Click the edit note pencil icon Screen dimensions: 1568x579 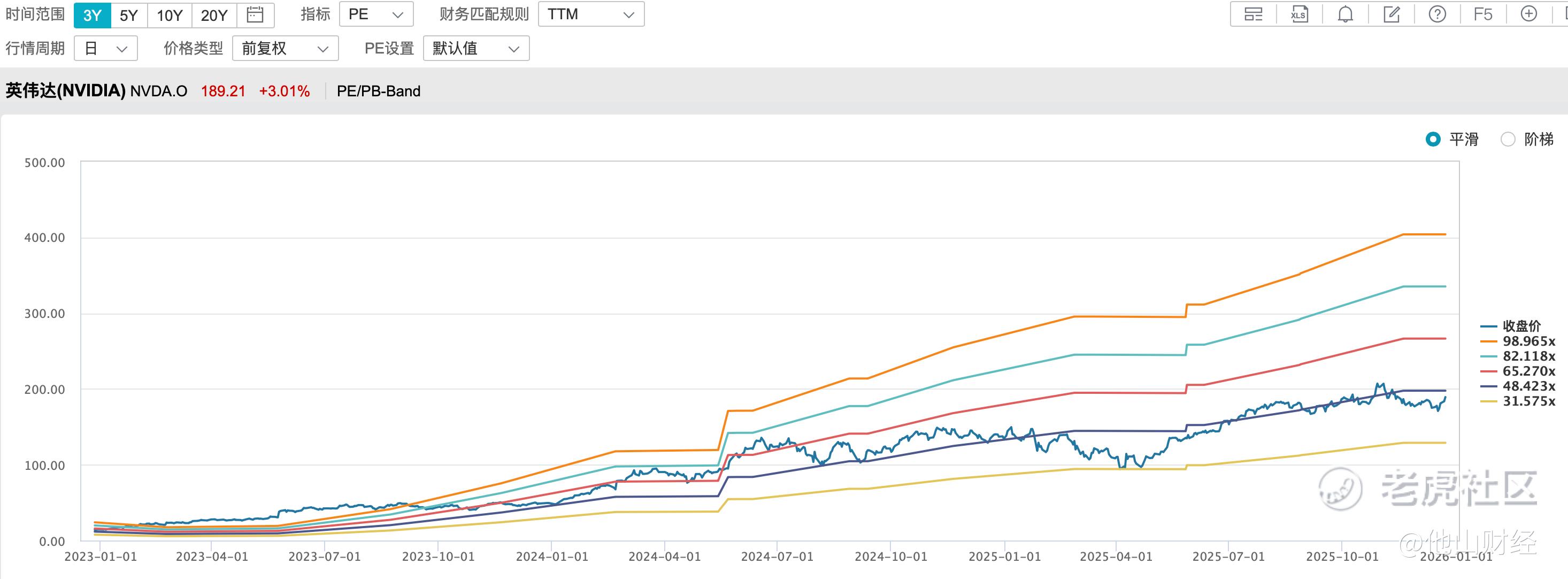pyautogui.click(x=1392, y=14)
